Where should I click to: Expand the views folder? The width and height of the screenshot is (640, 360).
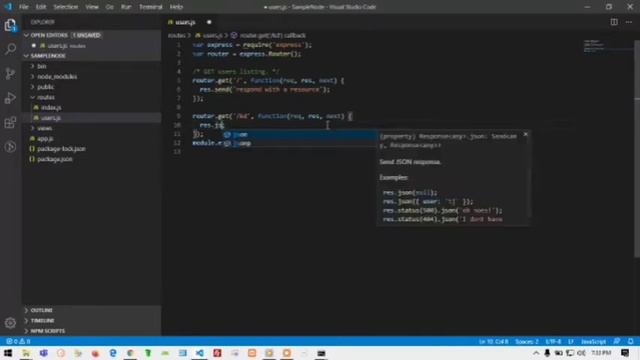[x=91, y=128]
